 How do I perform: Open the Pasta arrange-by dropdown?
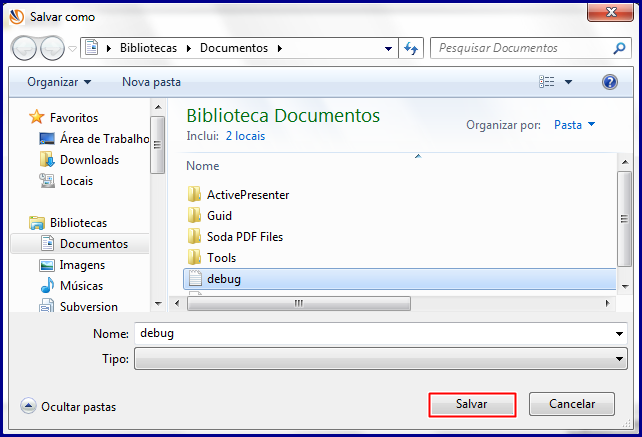click(x=574, y=125)
